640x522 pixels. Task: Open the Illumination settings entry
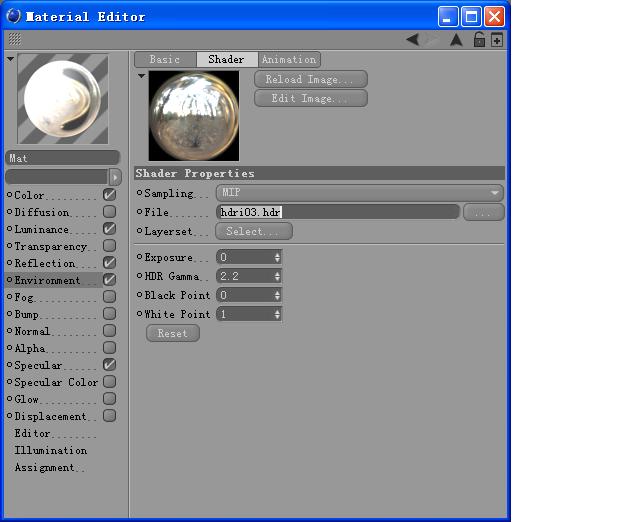tap(51, 450)
